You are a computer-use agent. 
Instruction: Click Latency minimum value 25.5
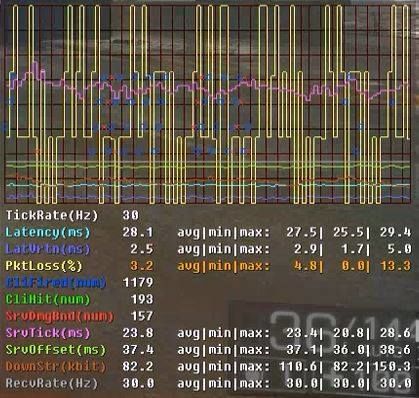[348, 232]
